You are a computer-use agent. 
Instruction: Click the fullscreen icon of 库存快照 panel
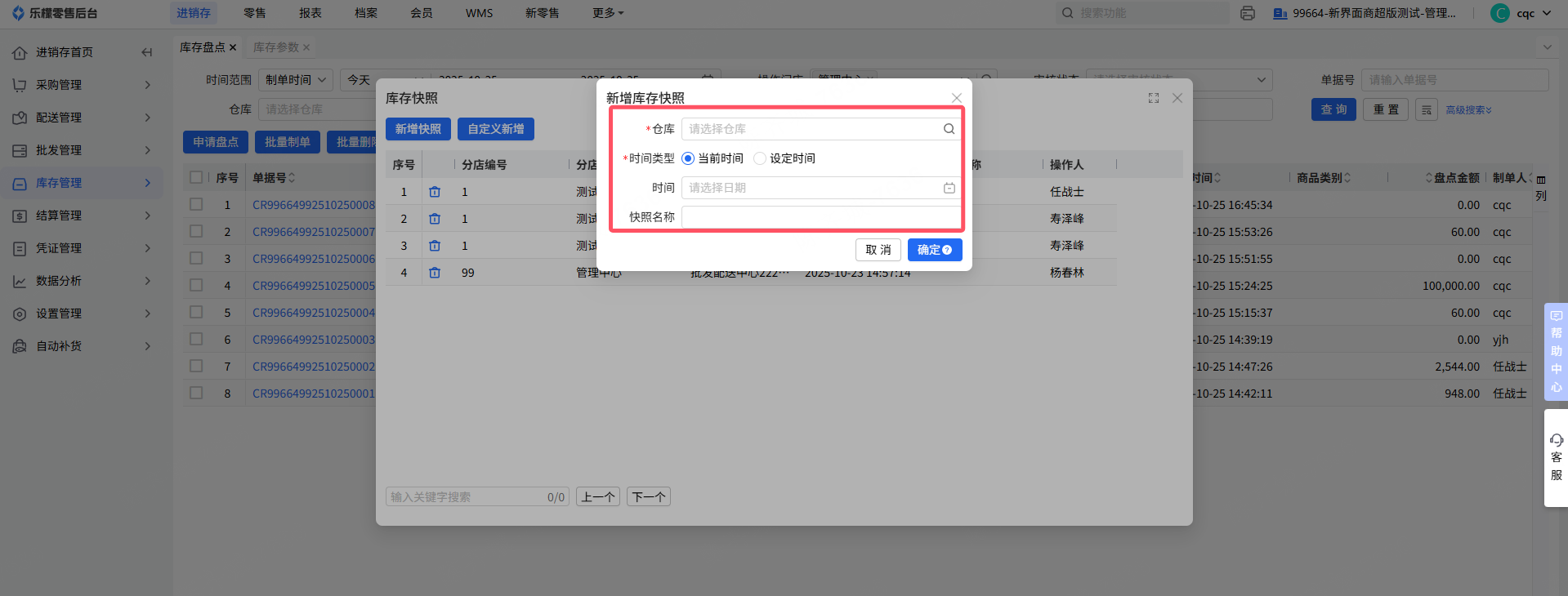click(x=1154, y=98)
